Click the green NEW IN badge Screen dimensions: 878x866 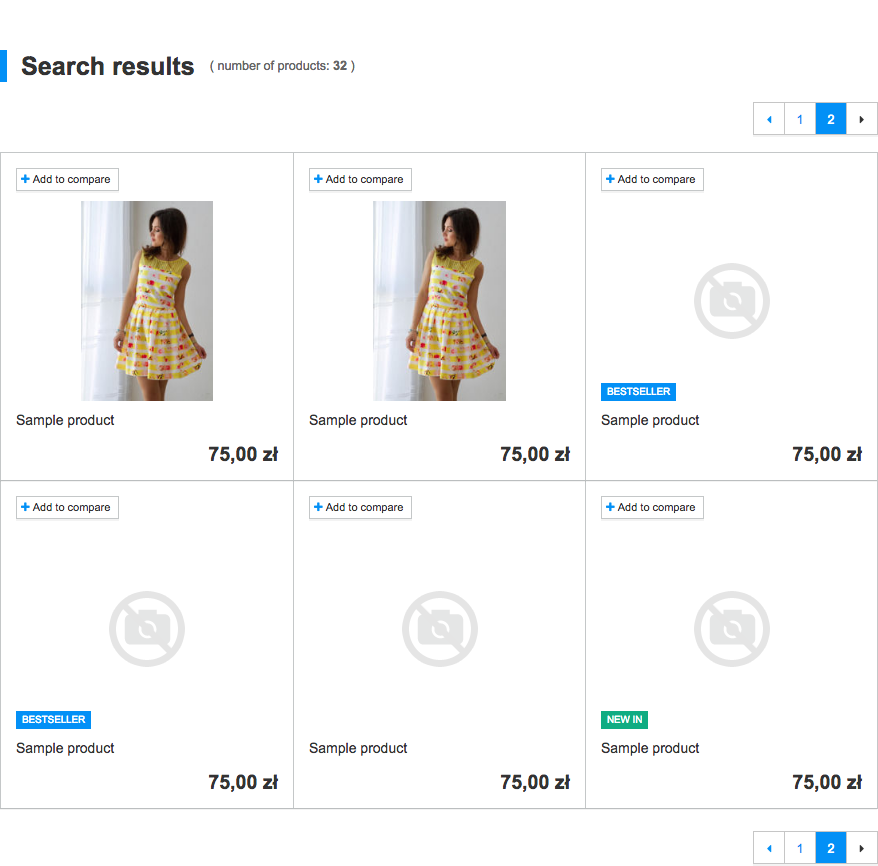[x=624, y=720]
